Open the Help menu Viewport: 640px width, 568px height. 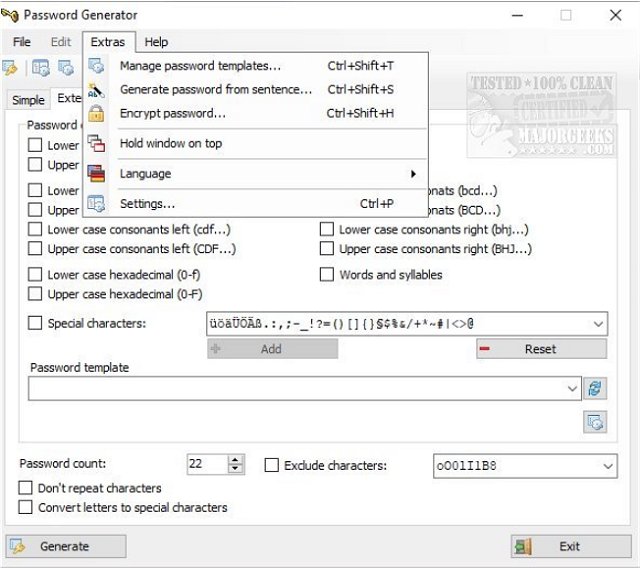[x=156, y=42]
